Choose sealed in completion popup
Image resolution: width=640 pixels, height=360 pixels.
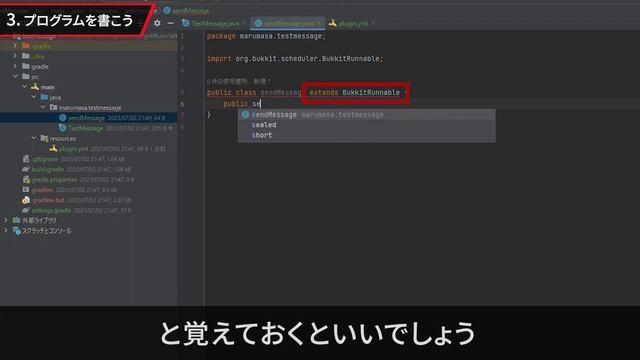tap(367, 125)
